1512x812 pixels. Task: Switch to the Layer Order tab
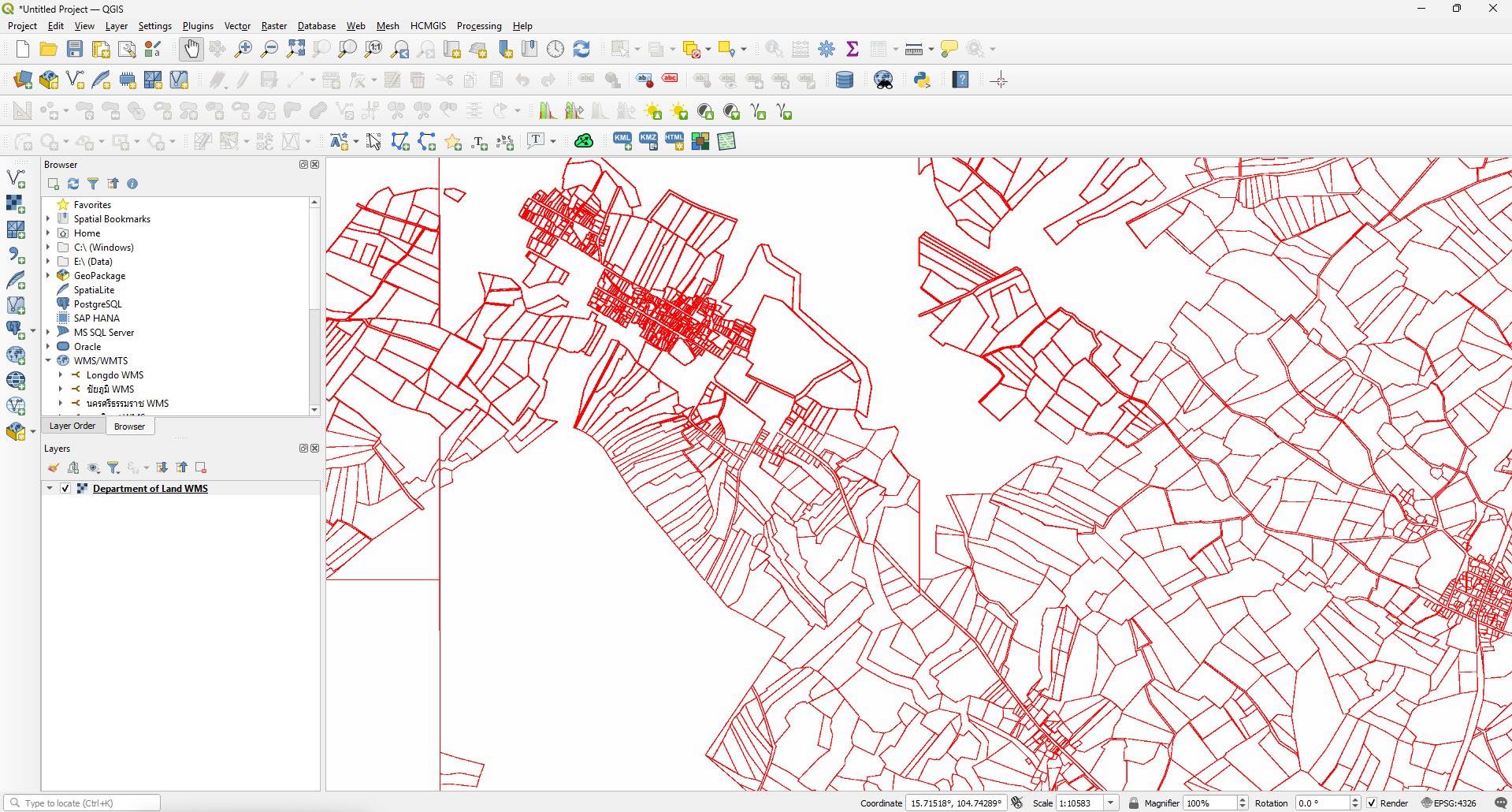coord(72,426)
